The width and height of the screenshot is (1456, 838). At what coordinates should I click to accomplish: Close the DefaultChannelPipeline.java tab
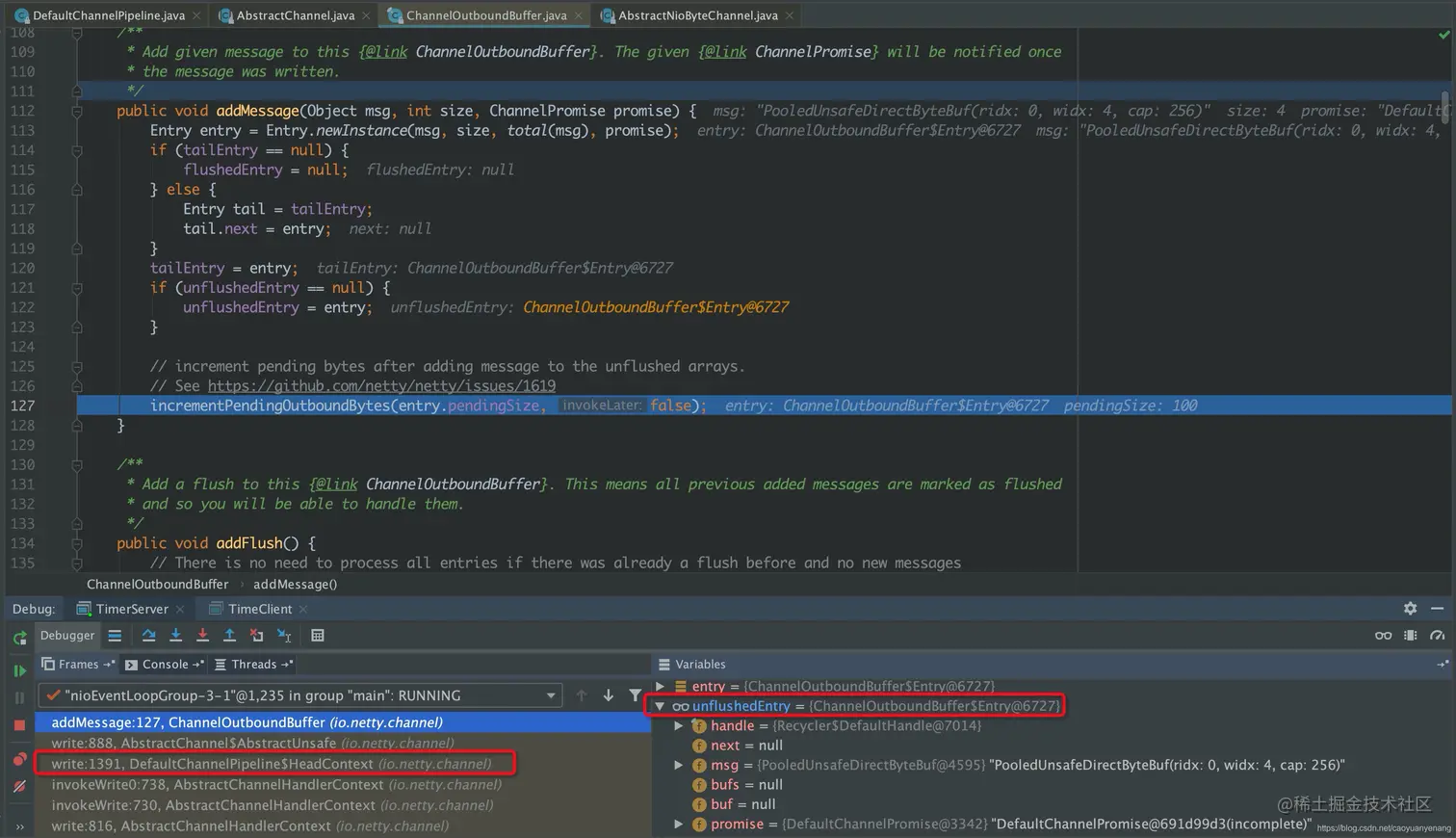(196, 15)
